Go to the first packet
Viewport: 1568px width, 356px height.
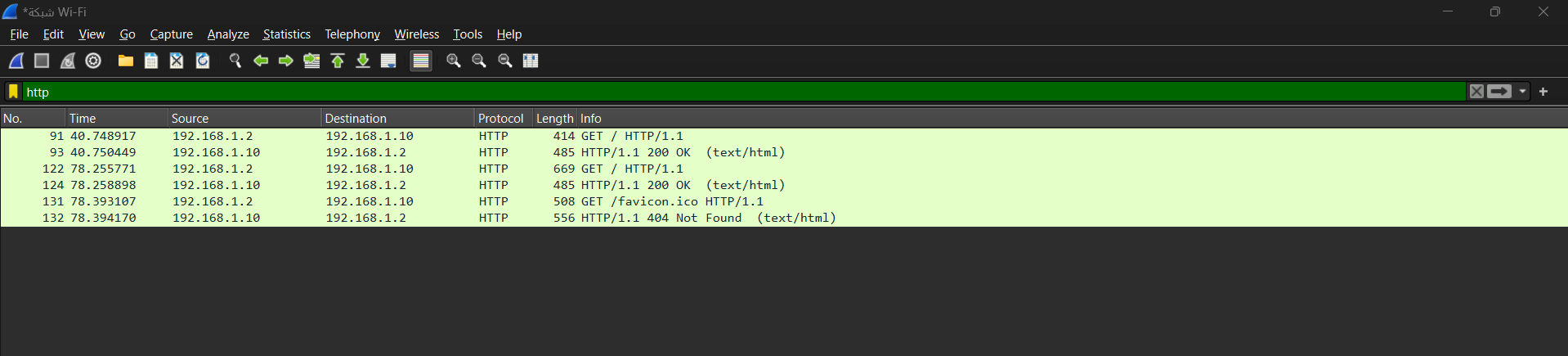[338, 61]
